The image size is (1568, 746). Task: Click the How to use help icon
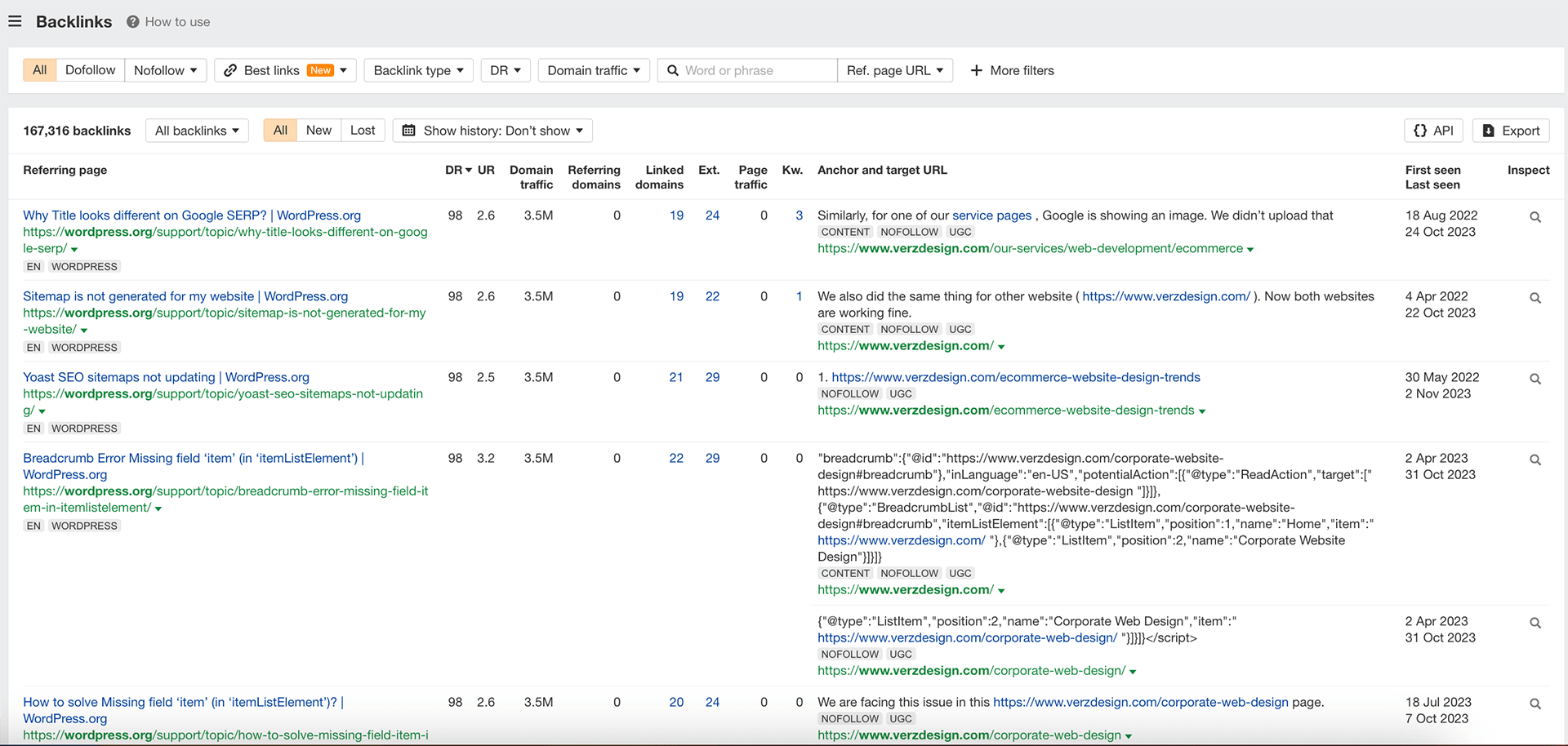point(132,22)
